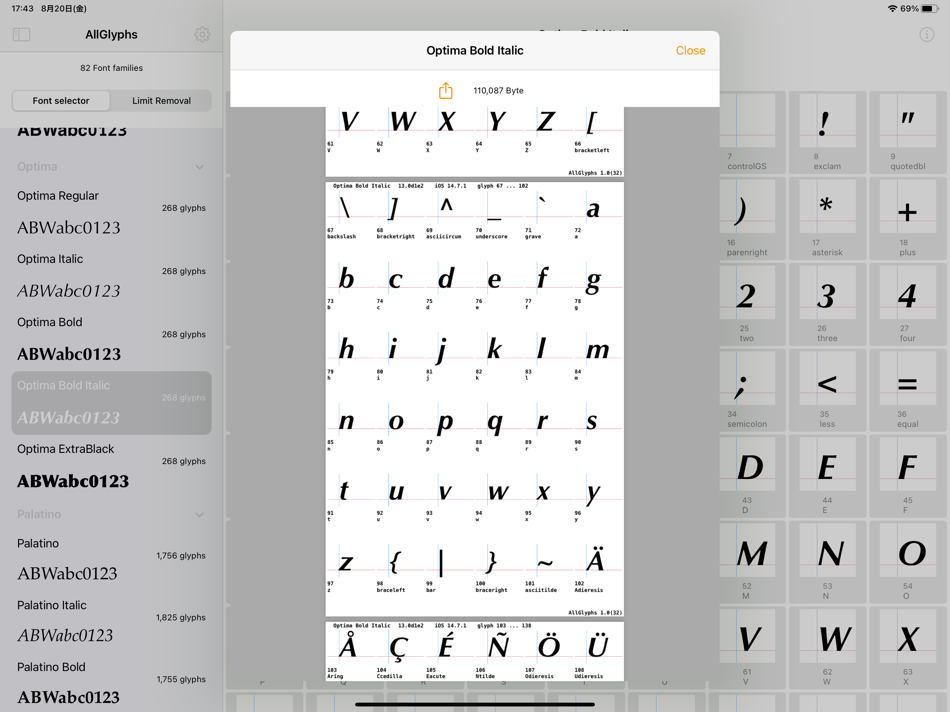Viewport: 950px width, 712px height.
Task: Click the 110,087 Byte file size text
Action: 498,90
